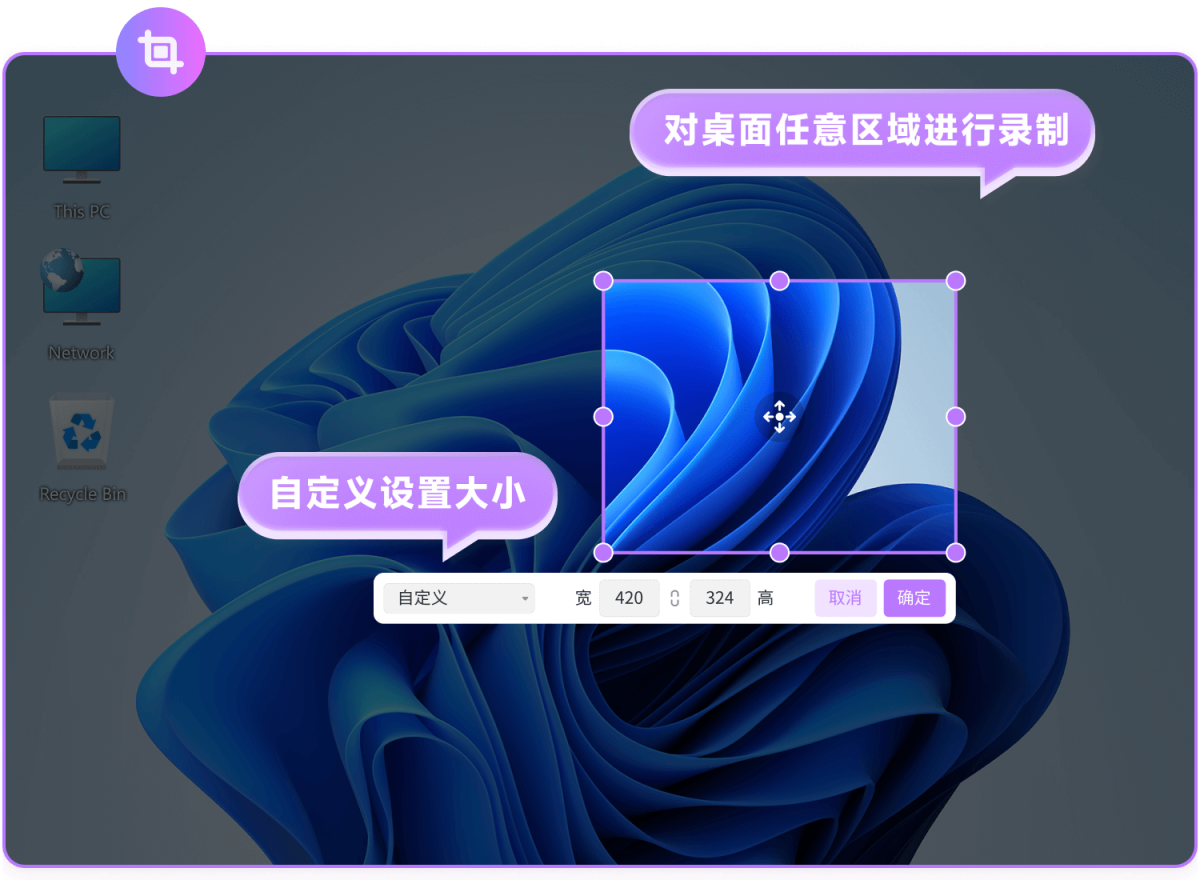Viewport: 1200px width, 880px height.
Task: Click the move crosshair in selection center
Action: tap(779, 416)
